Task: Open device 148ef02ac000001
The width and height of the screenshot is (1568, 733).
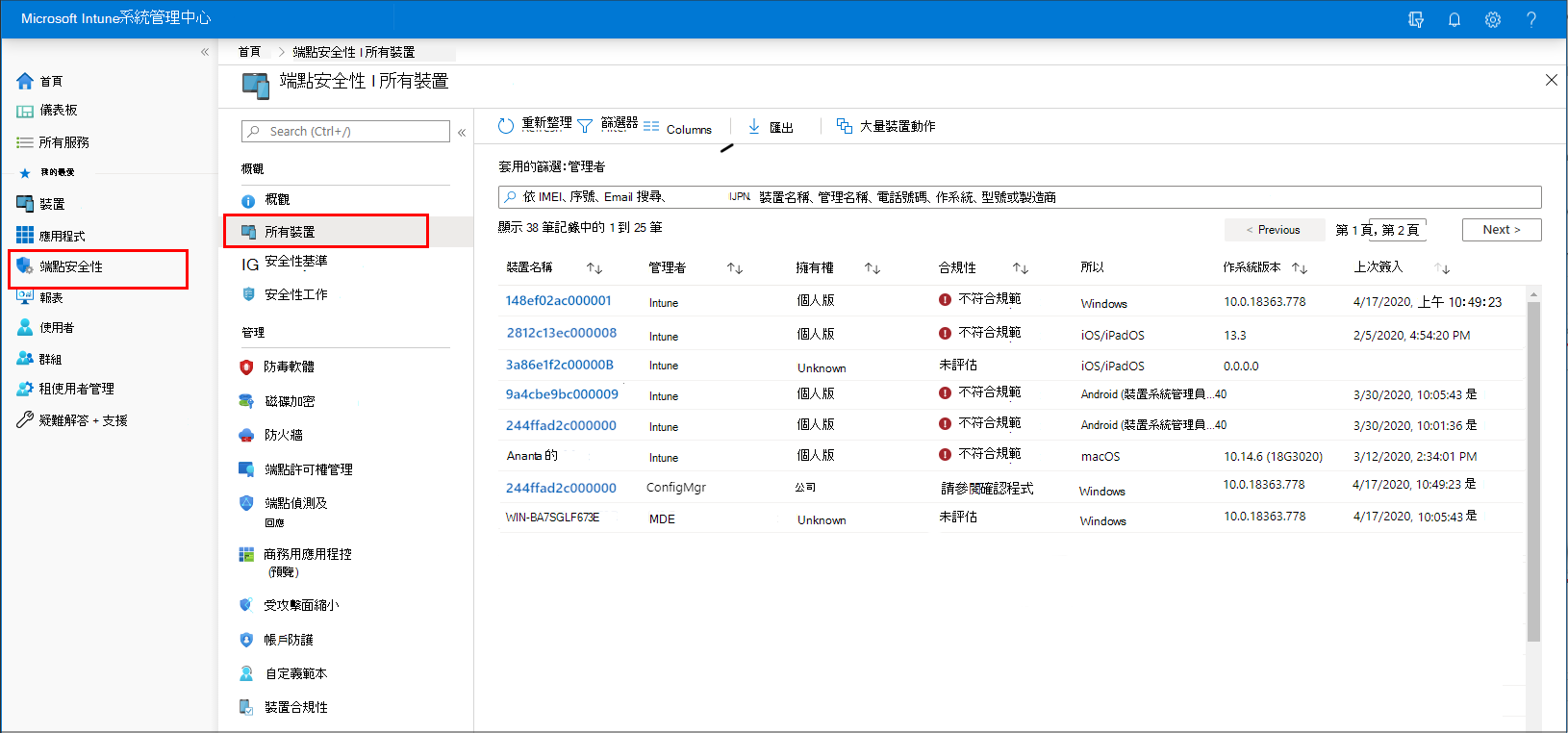Action: pyautogui.click(x=559, y=301)
